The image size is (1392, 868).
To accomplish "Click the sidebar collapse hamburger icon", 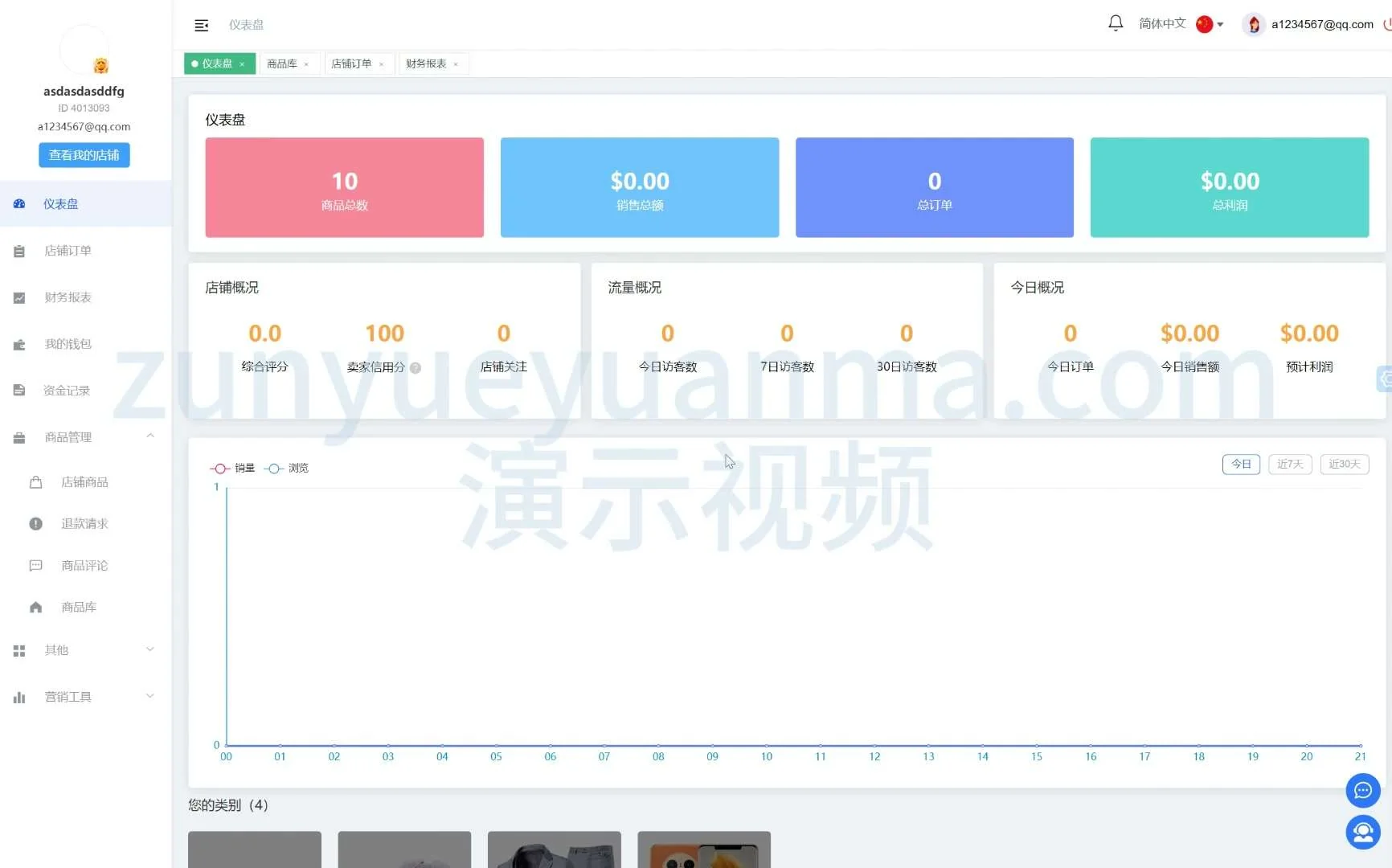I will point(202,26).
